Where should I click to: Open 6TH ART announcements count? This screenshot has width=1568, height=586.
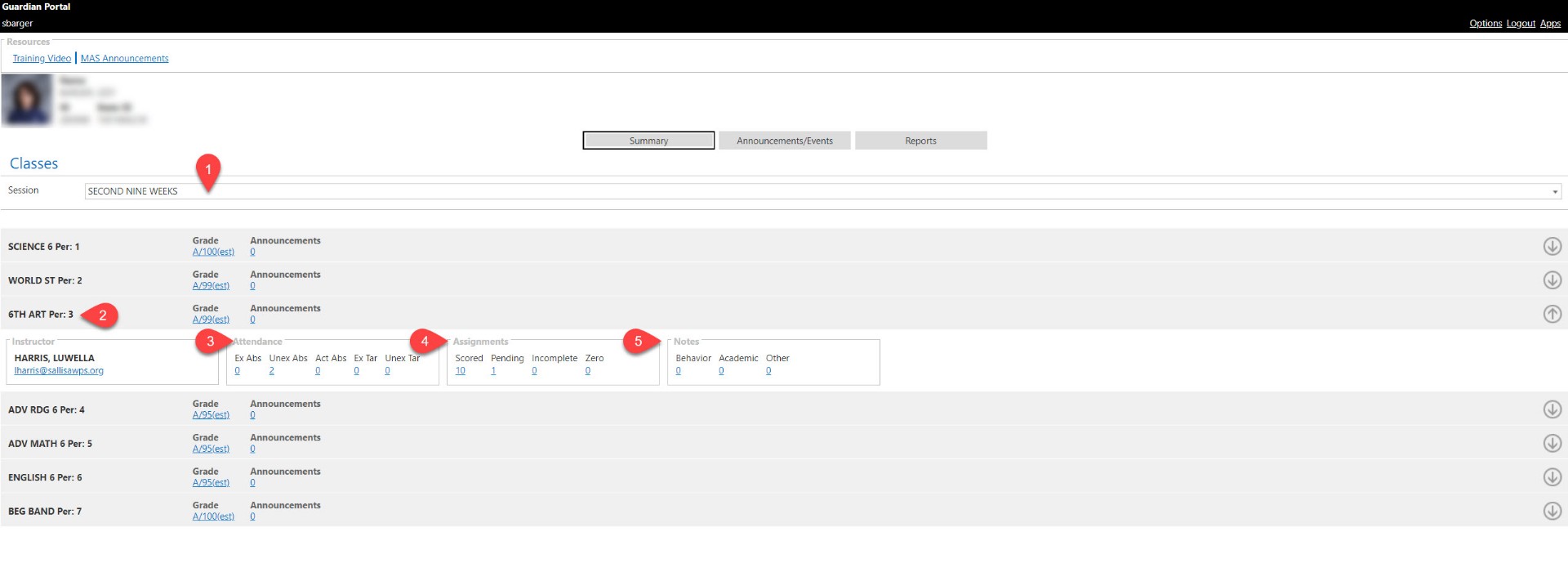(252, 320)
